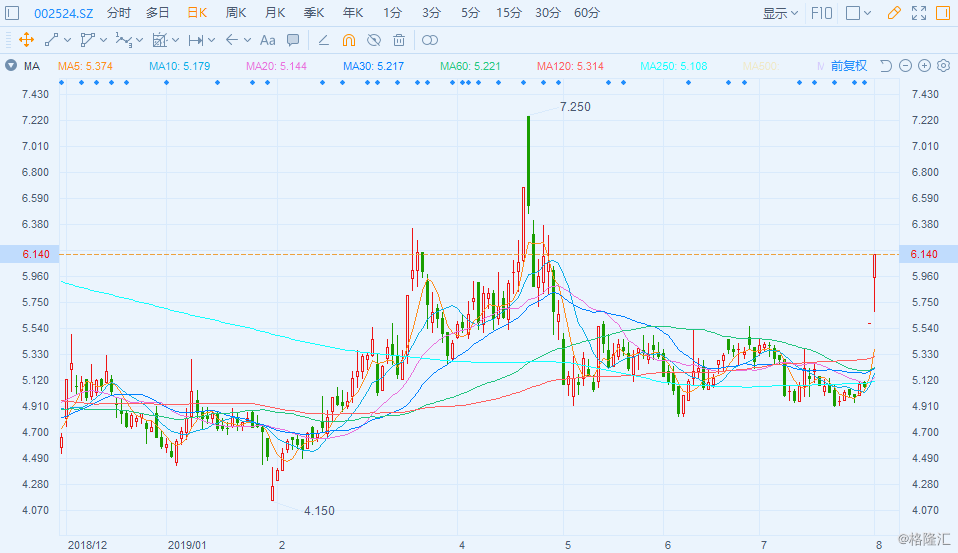Select 15分 interval
The height and width of the screenshot is (553, 958).
(x=509, y=13)
